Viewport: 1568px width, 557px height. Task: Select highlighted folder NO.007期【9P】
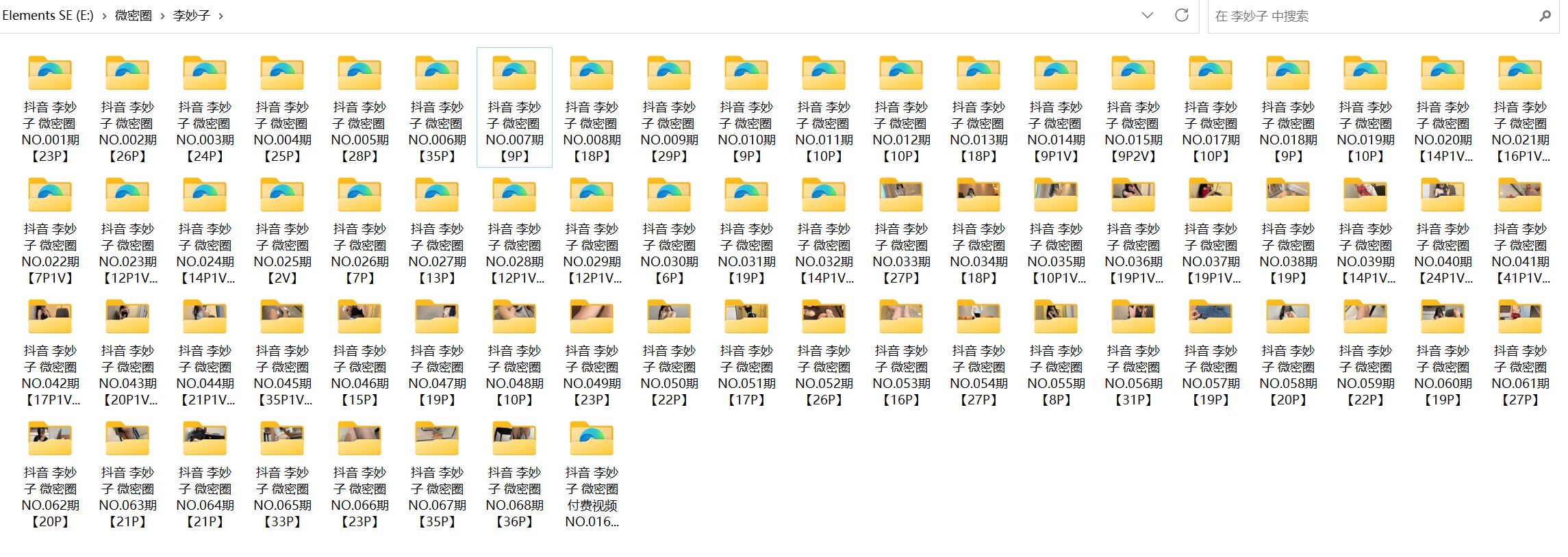click(514, 108)
